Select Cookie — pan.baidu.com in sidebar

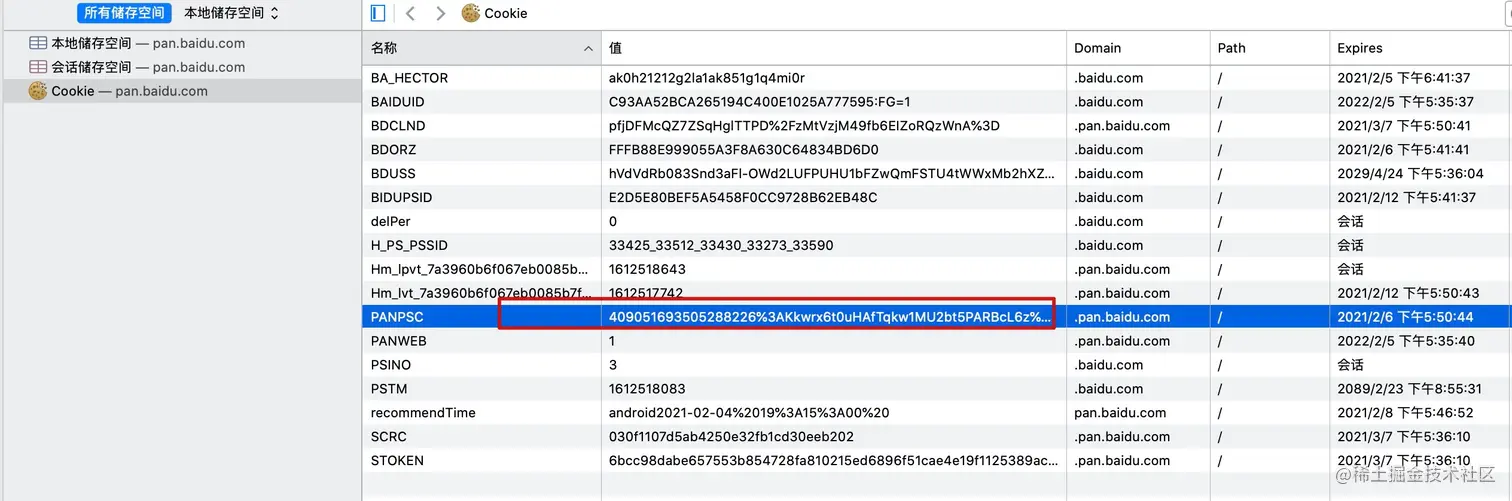[x=130, y=91]
